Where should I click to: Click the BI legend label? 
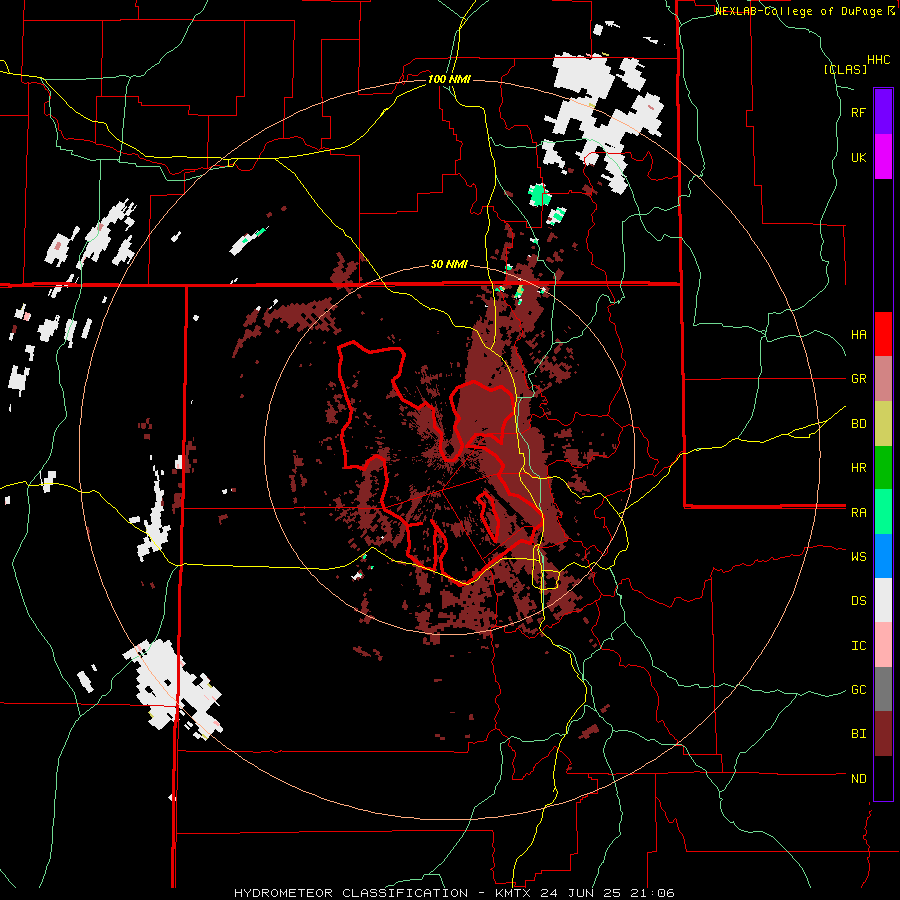(858, 734)
